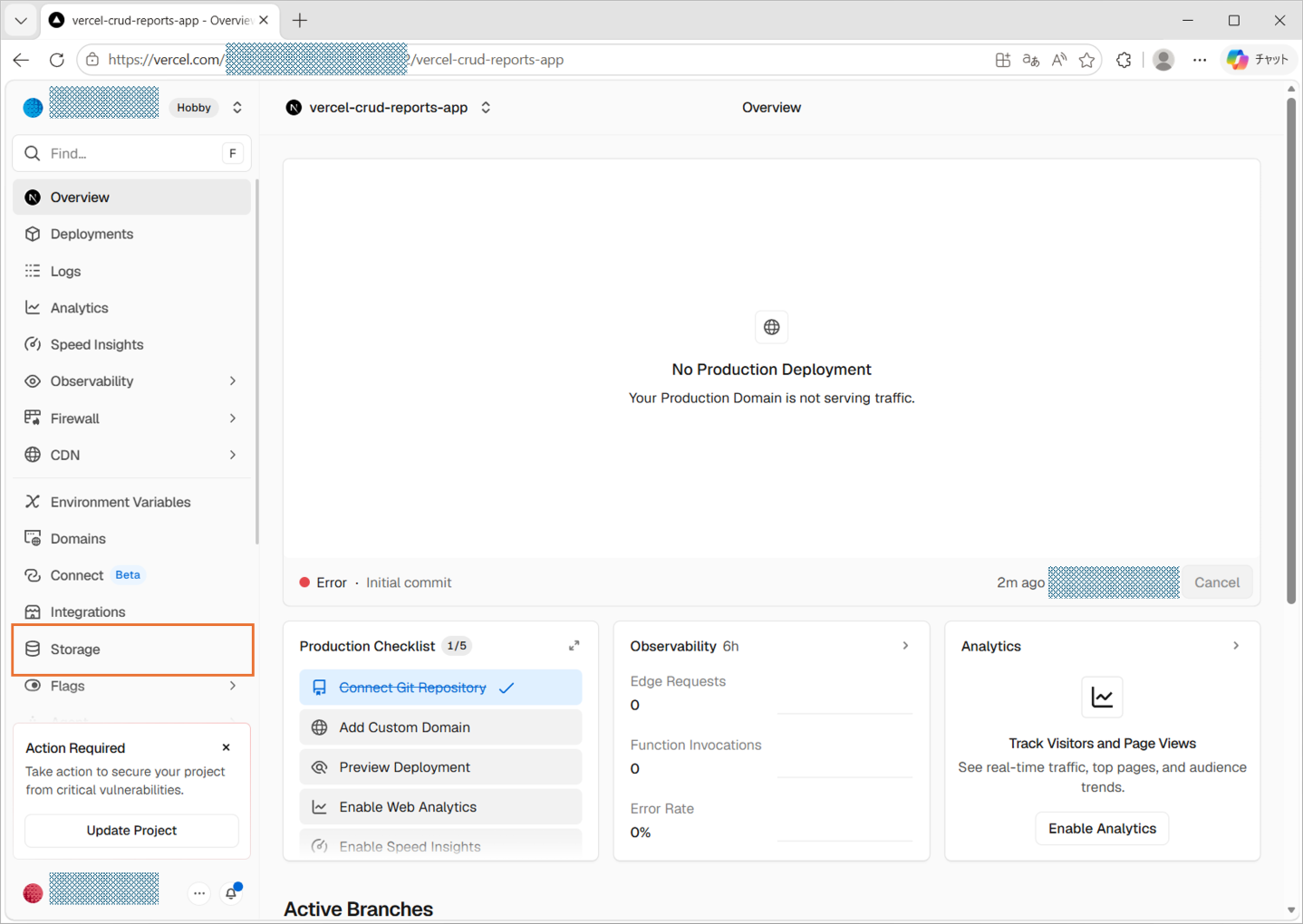Open the Analytics card chevron
The image size is (1303, 924).
[1236, 646]
